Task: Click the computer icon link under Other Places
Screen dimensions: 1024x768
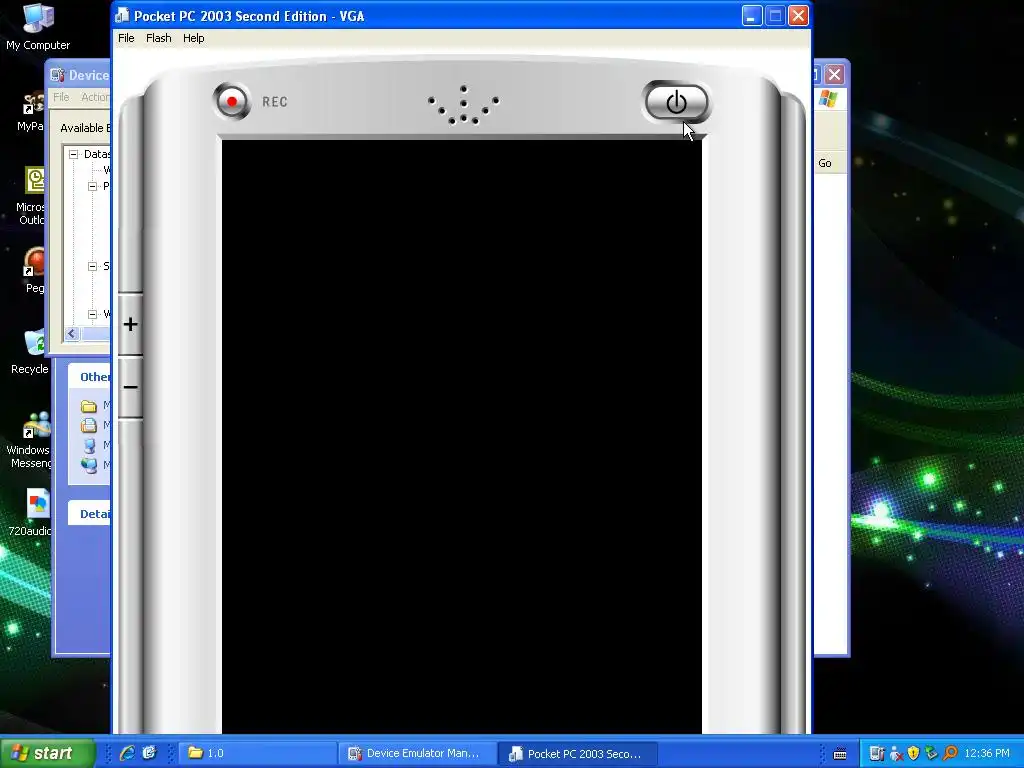Action: 89,446
